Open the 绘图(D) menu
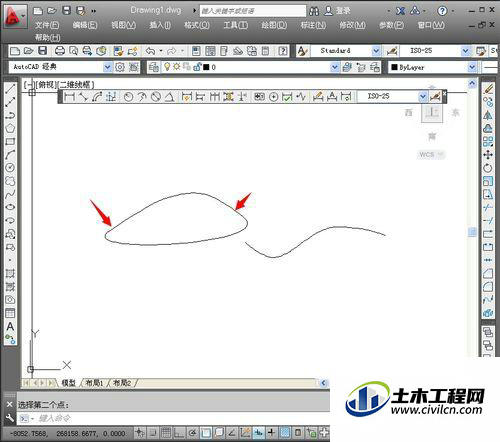Viewport: 500px width, 442px height. [274, 25]
